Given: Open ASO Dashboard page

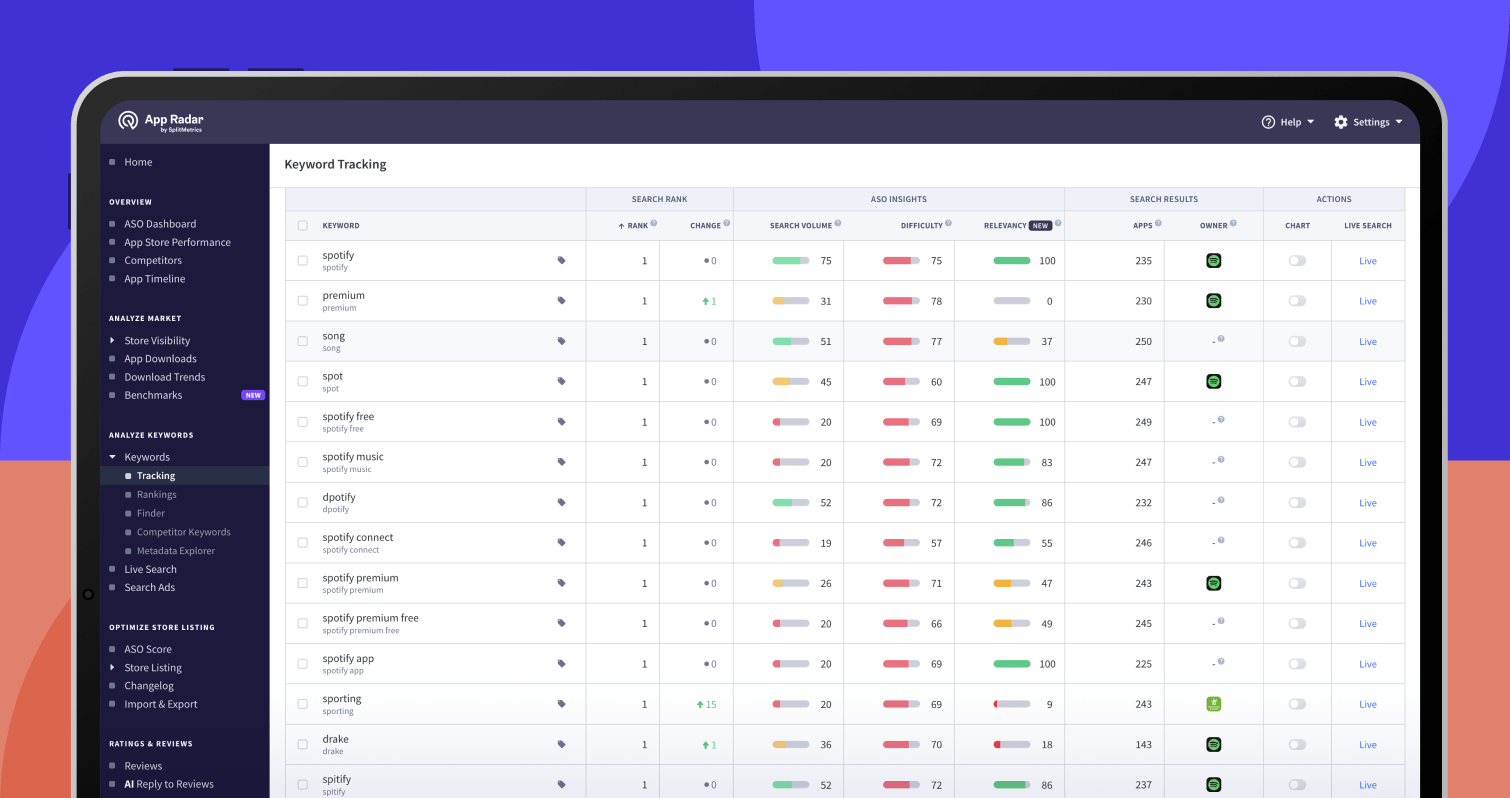Looking at the screenshot, I should [160, 224].
